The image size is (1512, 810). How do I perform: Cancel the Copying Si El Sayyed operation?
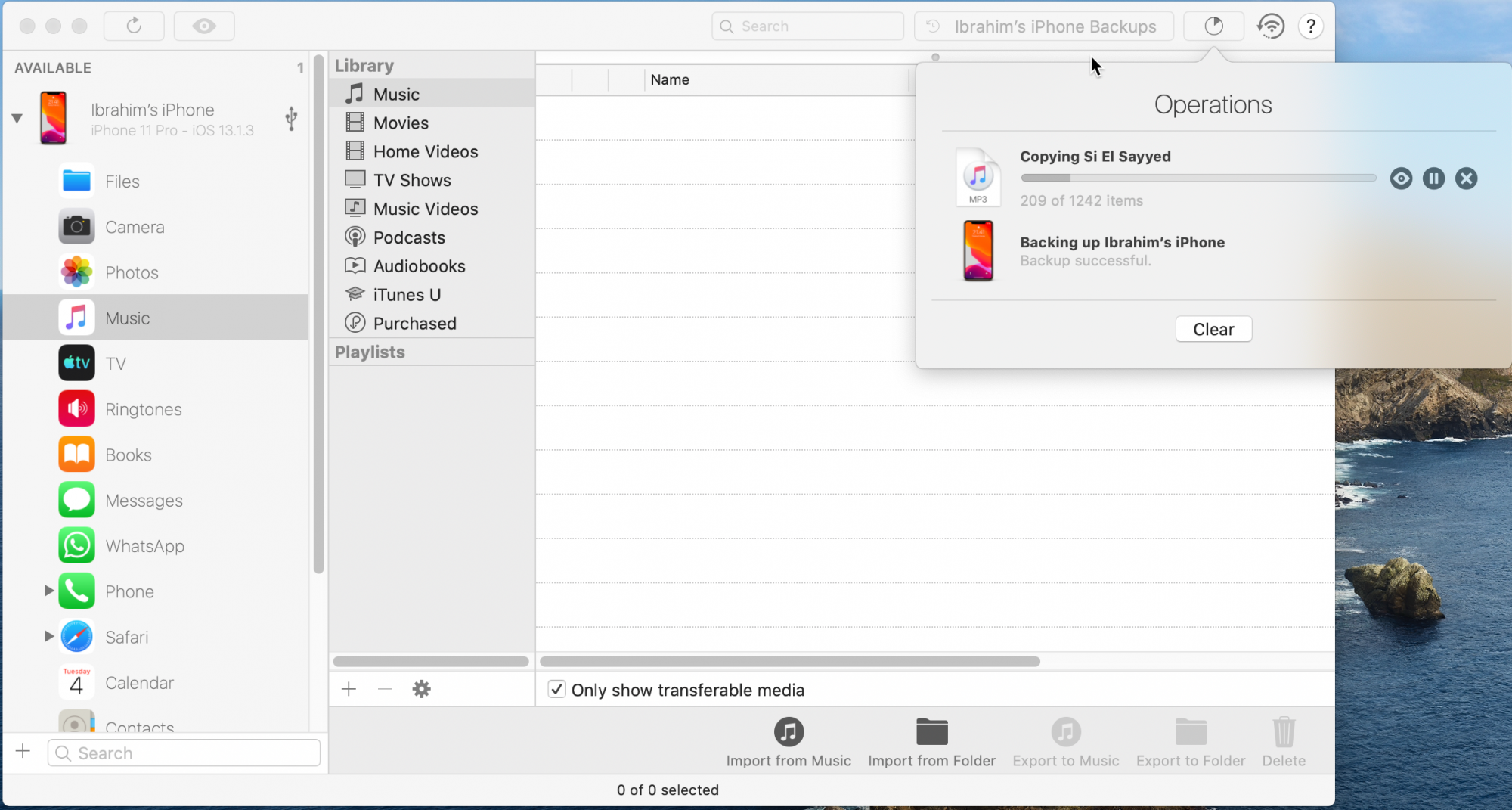1466,178
